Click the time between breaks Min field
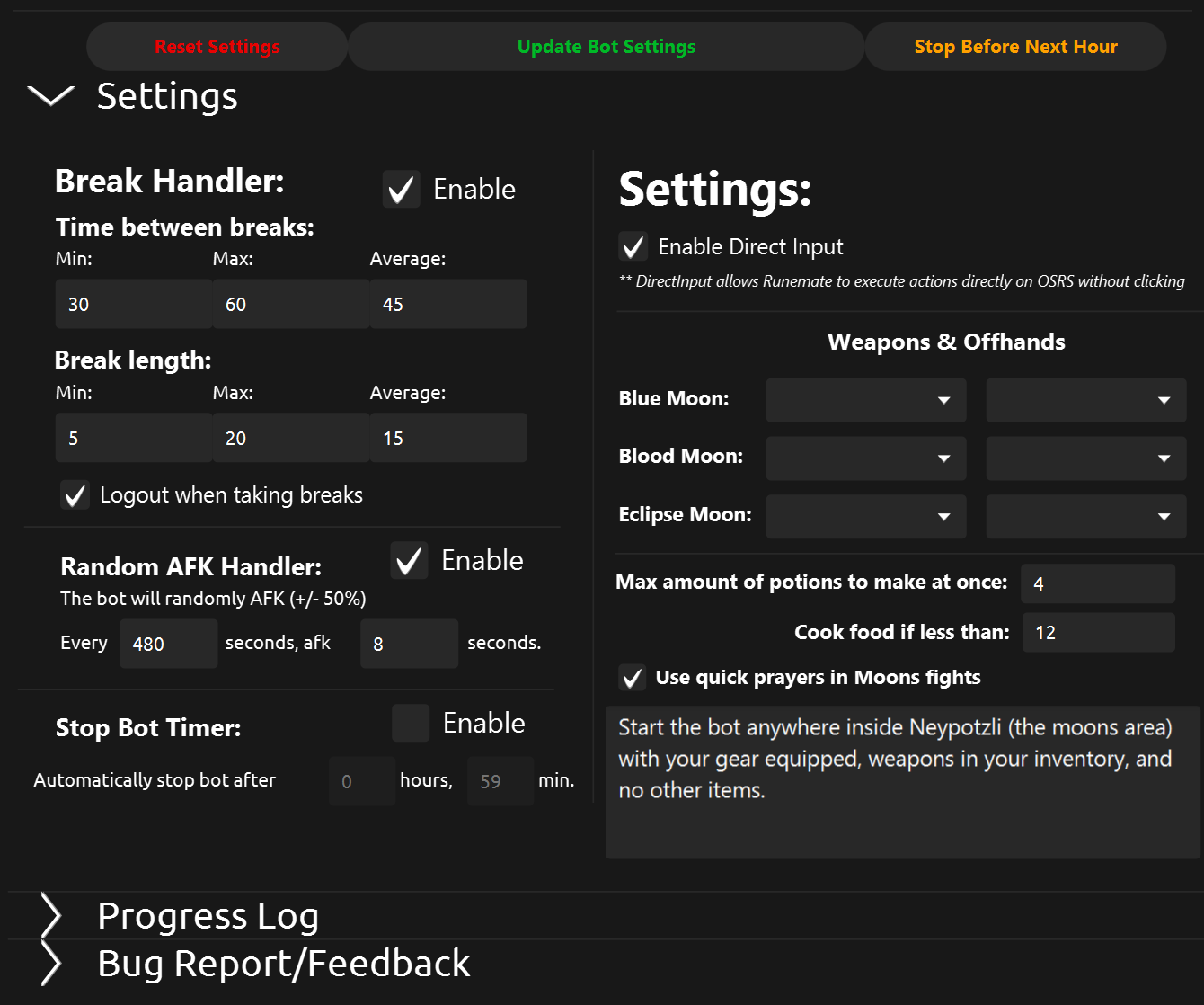Viewport: 1204px width, 1005px height. pos(133,304)
